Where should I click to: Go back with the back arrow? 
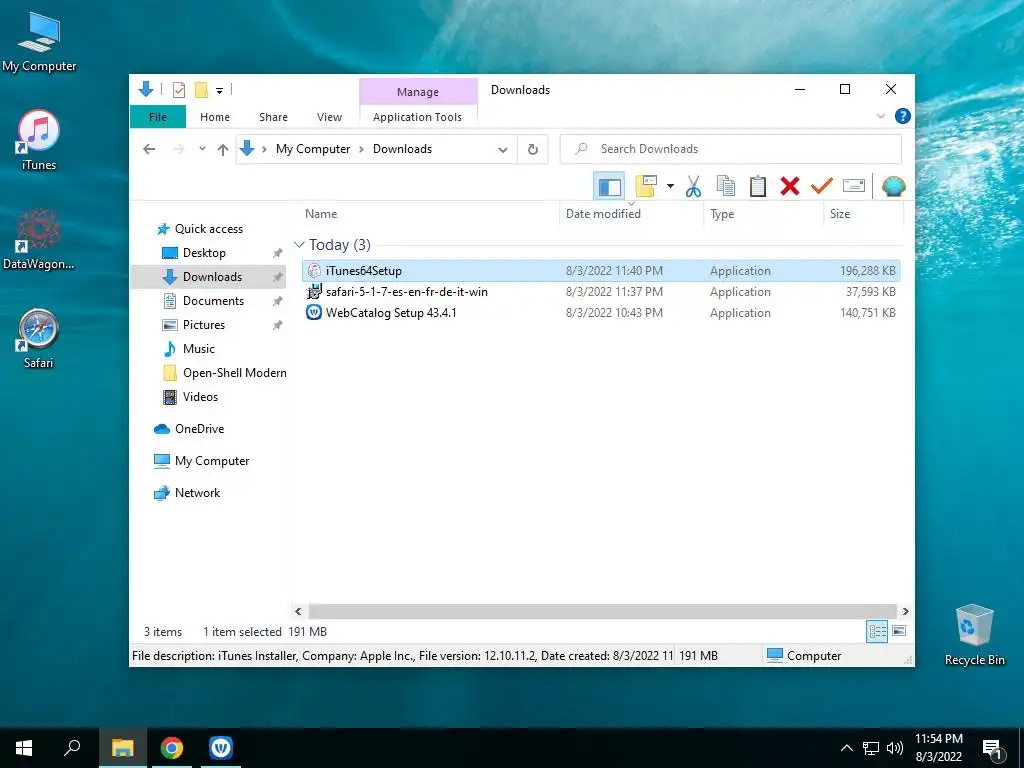coord(149,150)
